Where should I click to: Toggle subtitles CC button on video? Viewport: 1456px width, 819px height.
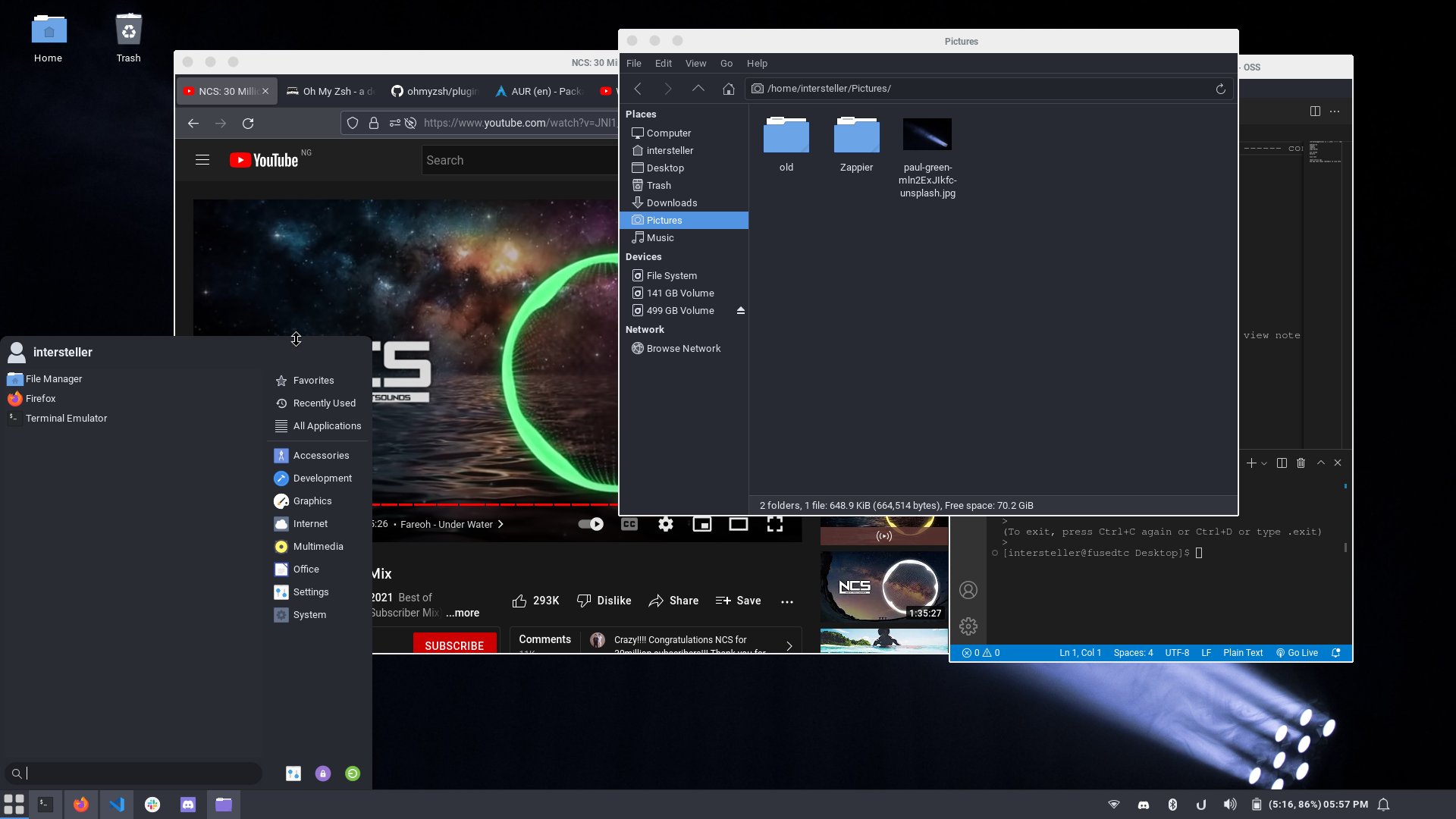click(x=629, y=524)
